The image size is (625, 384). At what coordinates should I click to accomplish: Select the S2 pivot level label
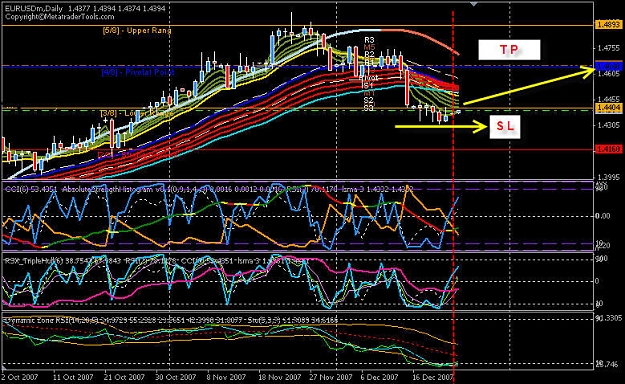[x=368, y=100]
